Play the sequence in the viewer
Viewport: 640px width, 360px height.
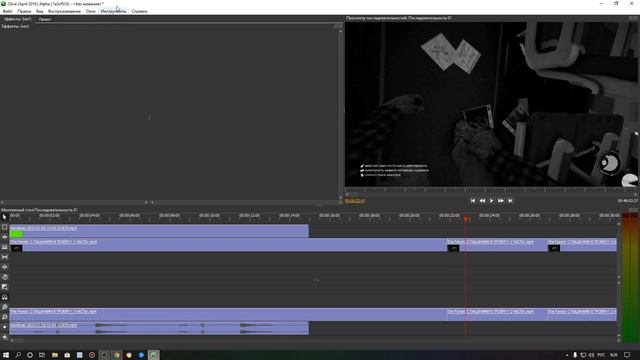pyautogui.click(x=491, y=201)
